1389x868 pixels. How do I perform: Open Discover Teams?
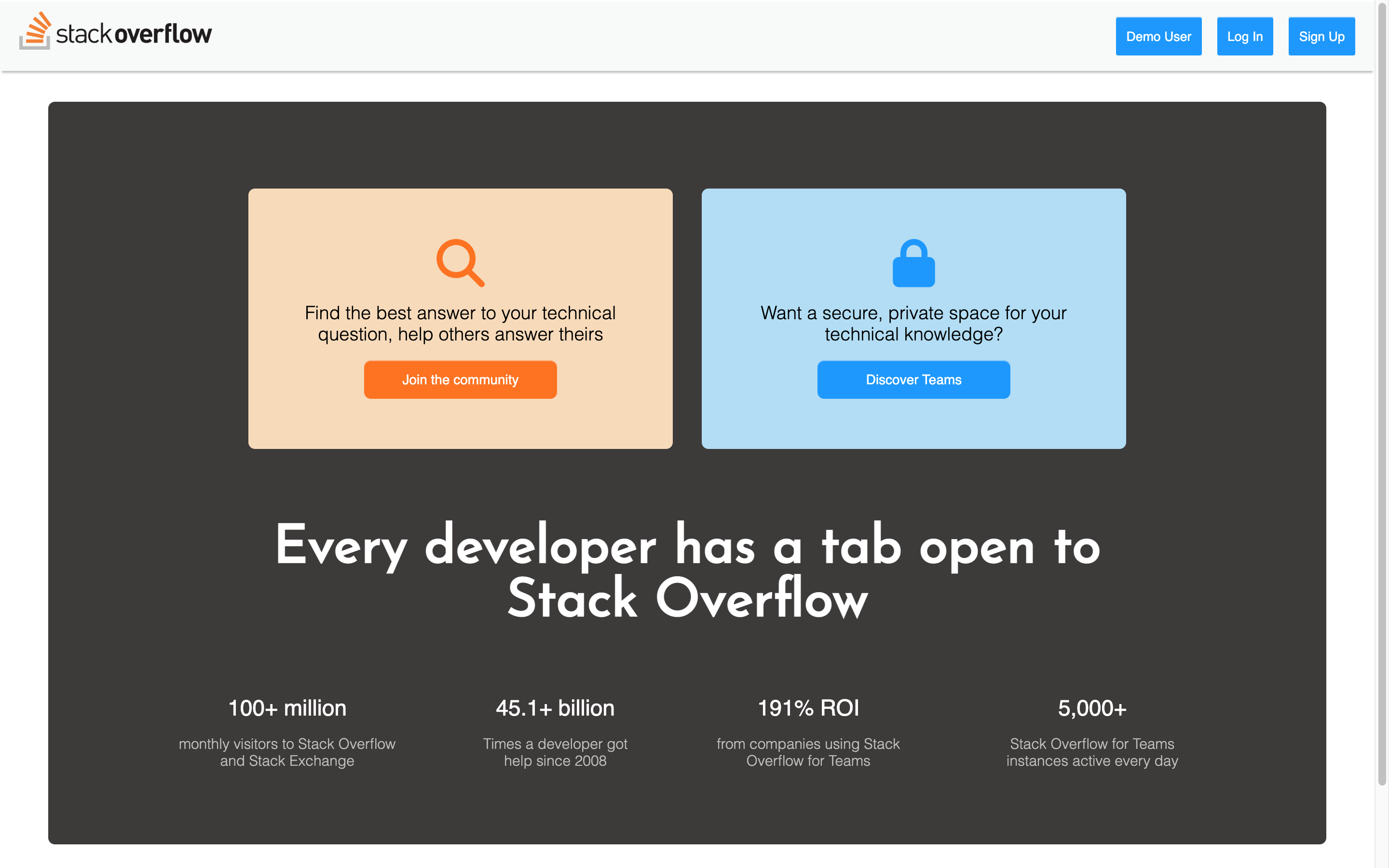913,380
